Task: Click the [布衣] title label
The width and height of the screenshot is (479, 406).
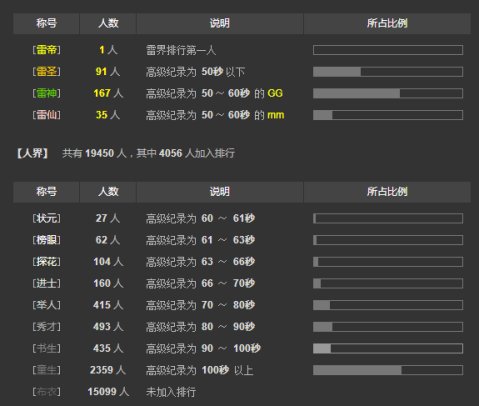Action: point(47,392)
